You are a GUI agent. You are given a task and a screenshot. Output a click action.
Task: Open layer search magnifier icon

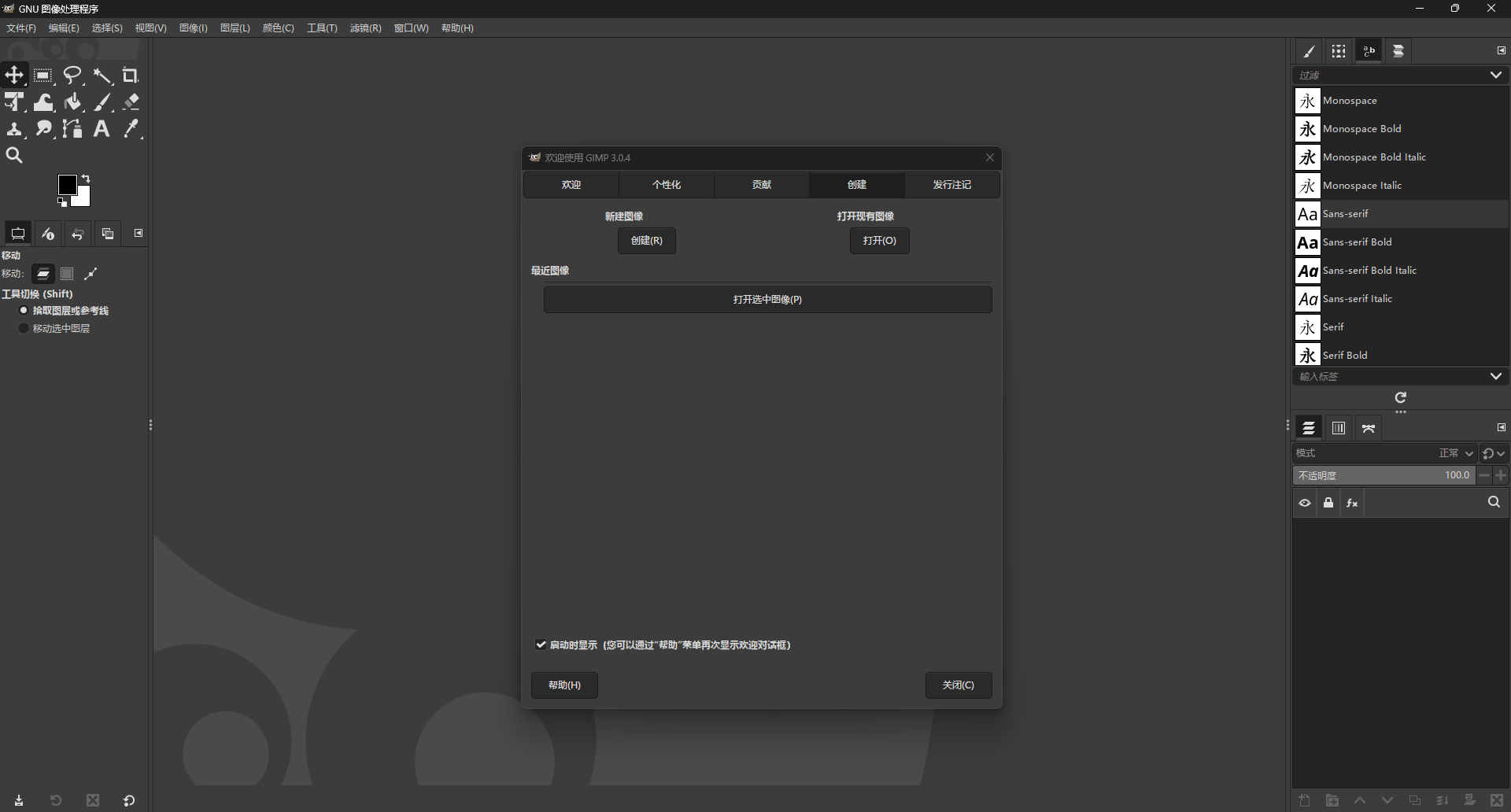pyautogui.click(x=1494, y=503)
